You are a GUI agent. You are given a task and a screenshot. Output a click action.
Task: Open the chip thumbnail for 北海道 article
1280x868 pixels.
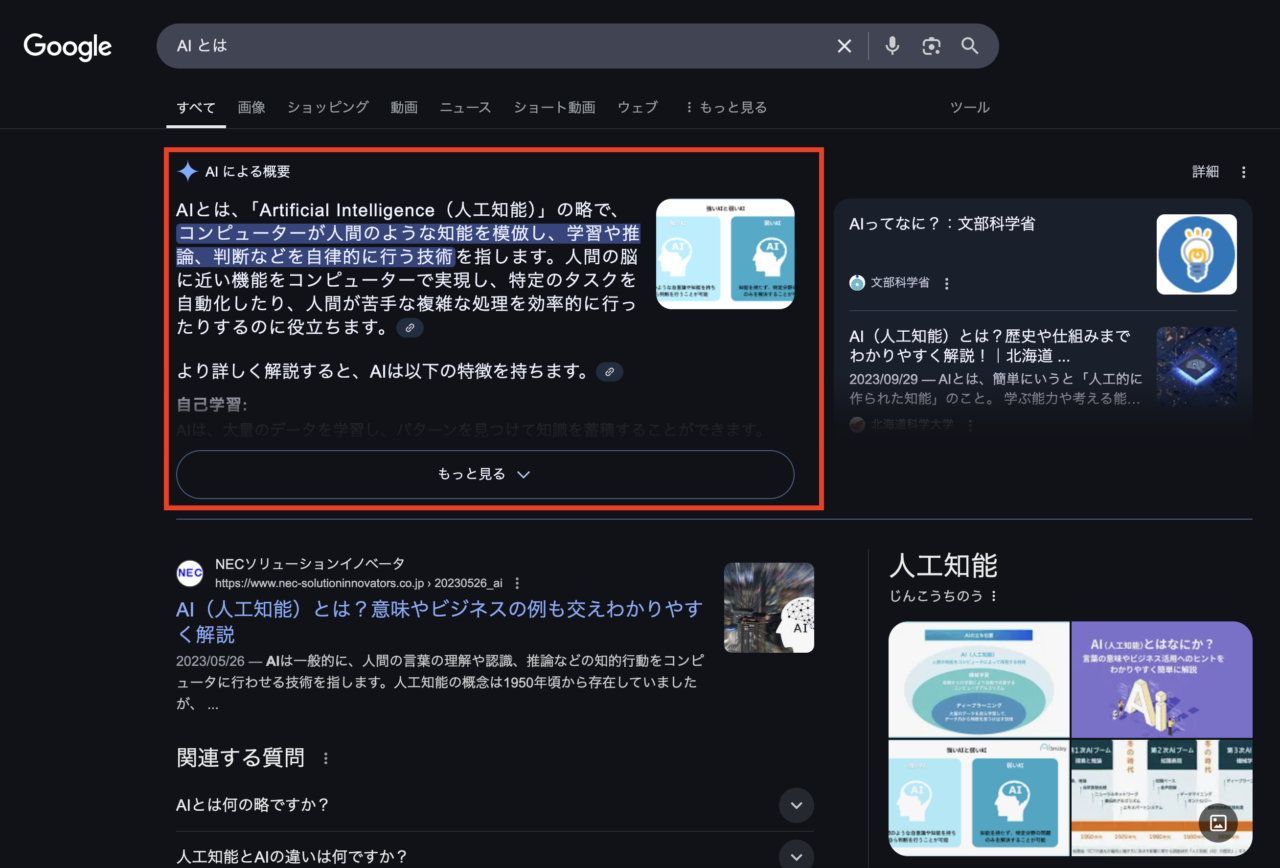[1196, 366]
